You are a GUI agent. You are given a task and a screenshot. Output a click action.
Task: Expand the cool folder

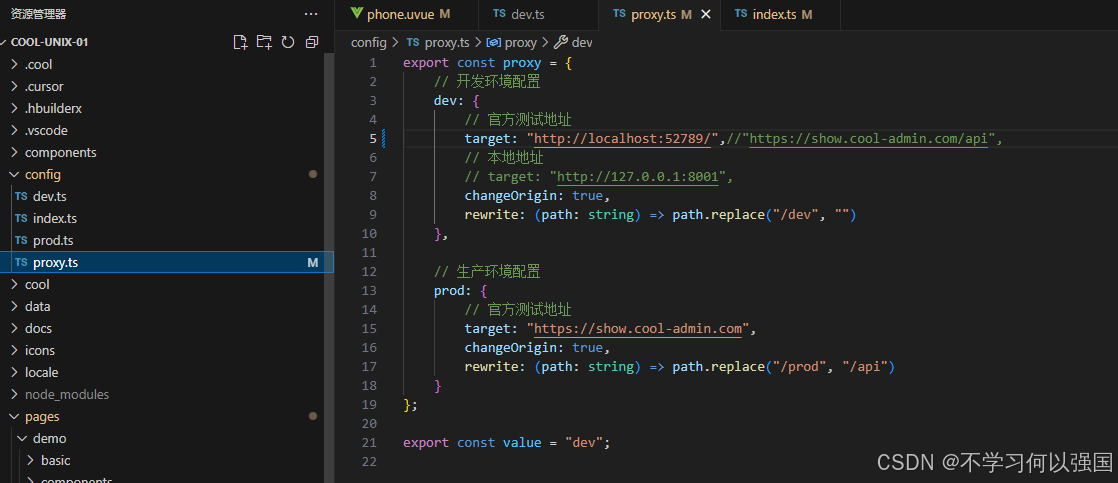tap(167, 284)
